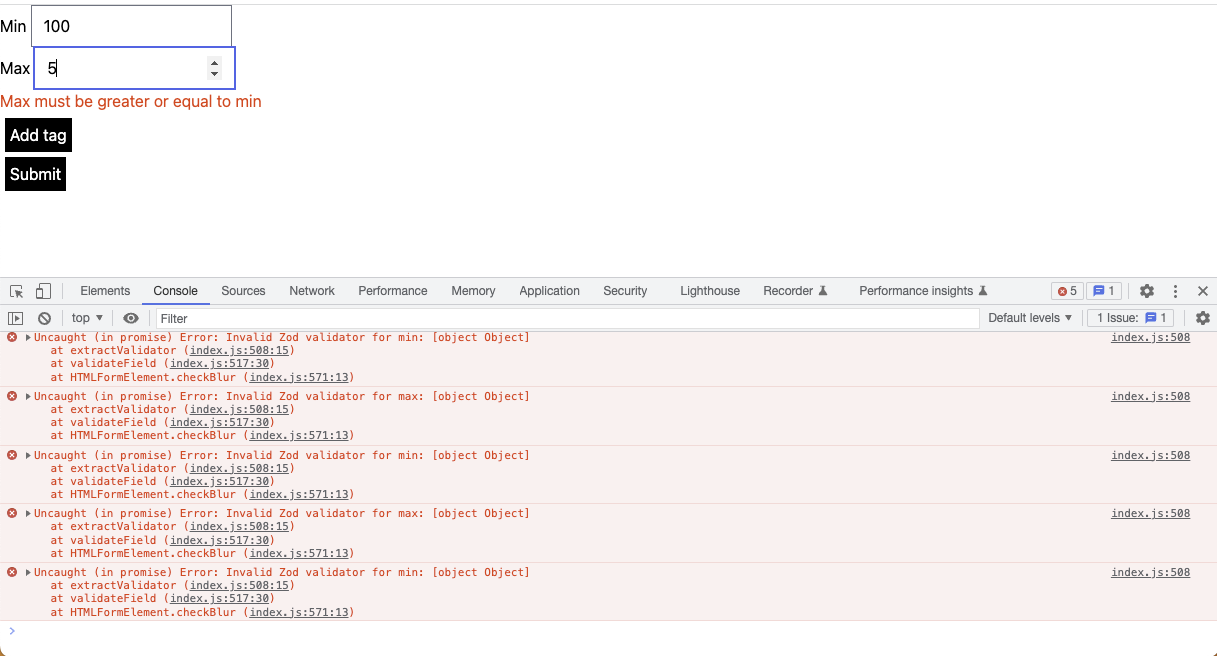The width and height of the screenshot is (1217, 656).
Task: Open the Lighthouse panel
Action: click(709, 290)
